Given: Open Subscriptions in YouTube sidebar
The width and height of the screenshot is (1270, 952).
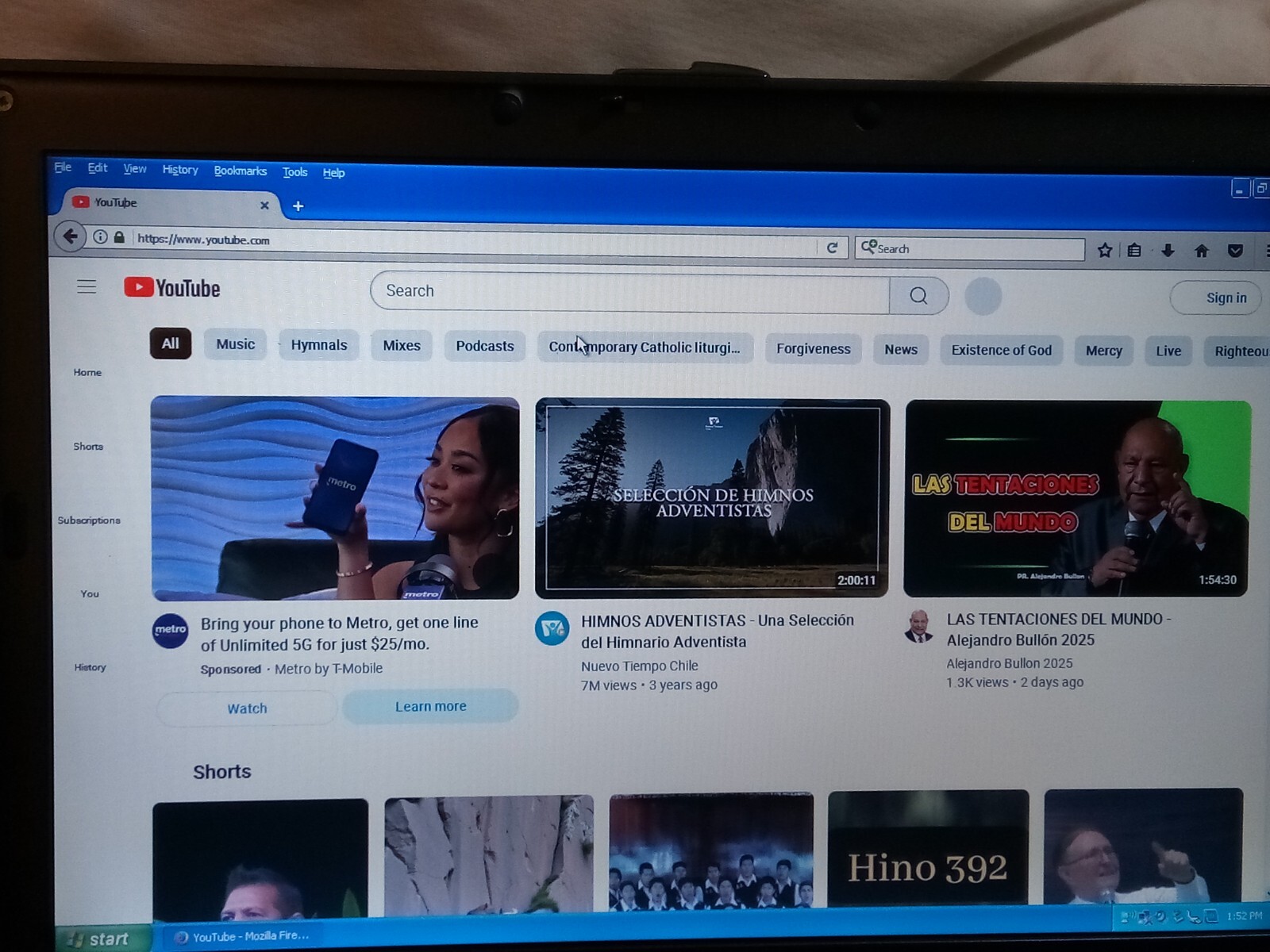Looking at the screenshot, I should point(89,520).
